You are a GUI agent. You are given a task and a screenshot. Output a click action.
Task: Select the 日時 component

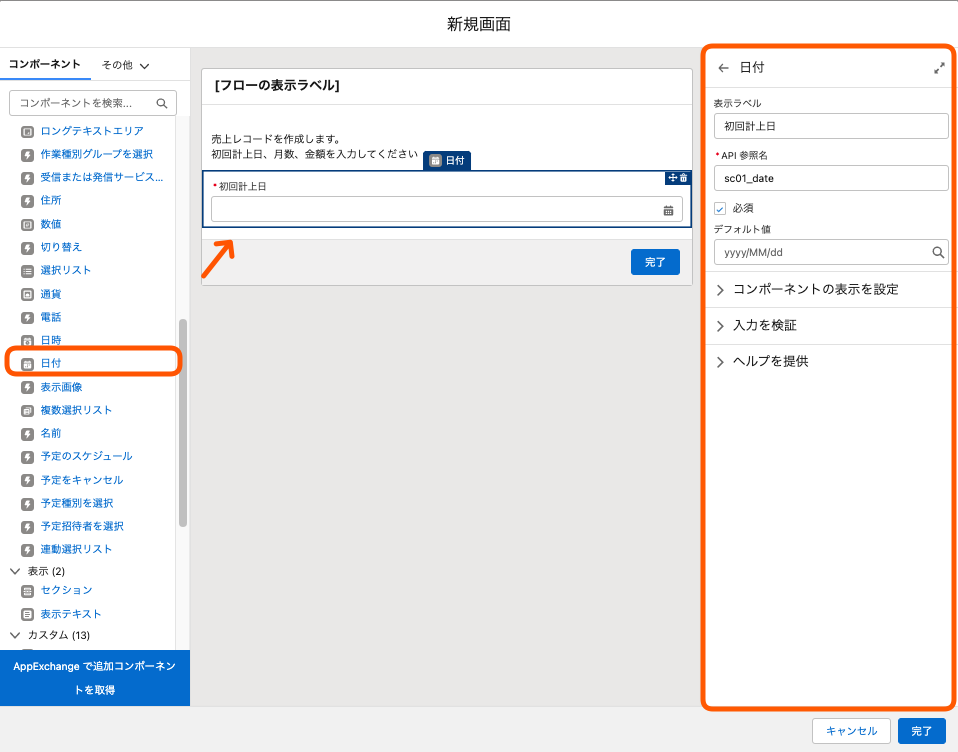(51, 340)
